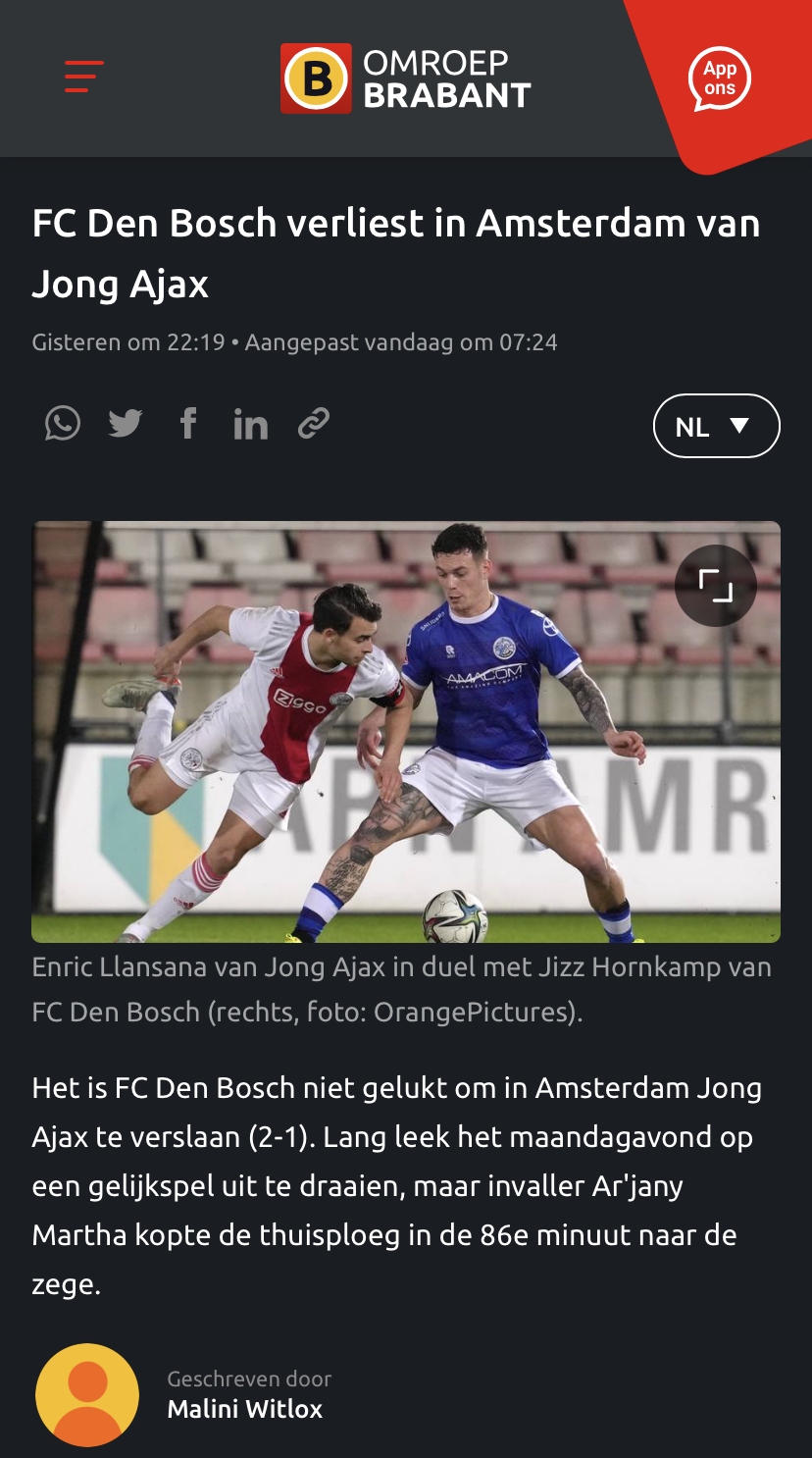Open the hamburger navigation menu
The image size is (812, 1458).
click(x=84, y=77)
